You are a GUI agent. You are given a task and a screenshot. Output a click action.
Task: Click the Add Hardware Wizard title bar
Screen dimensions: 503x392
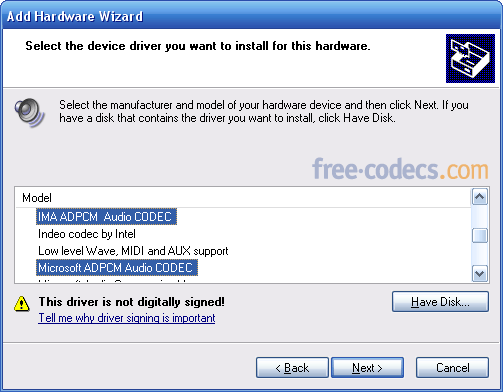click(x=251, y=16)
